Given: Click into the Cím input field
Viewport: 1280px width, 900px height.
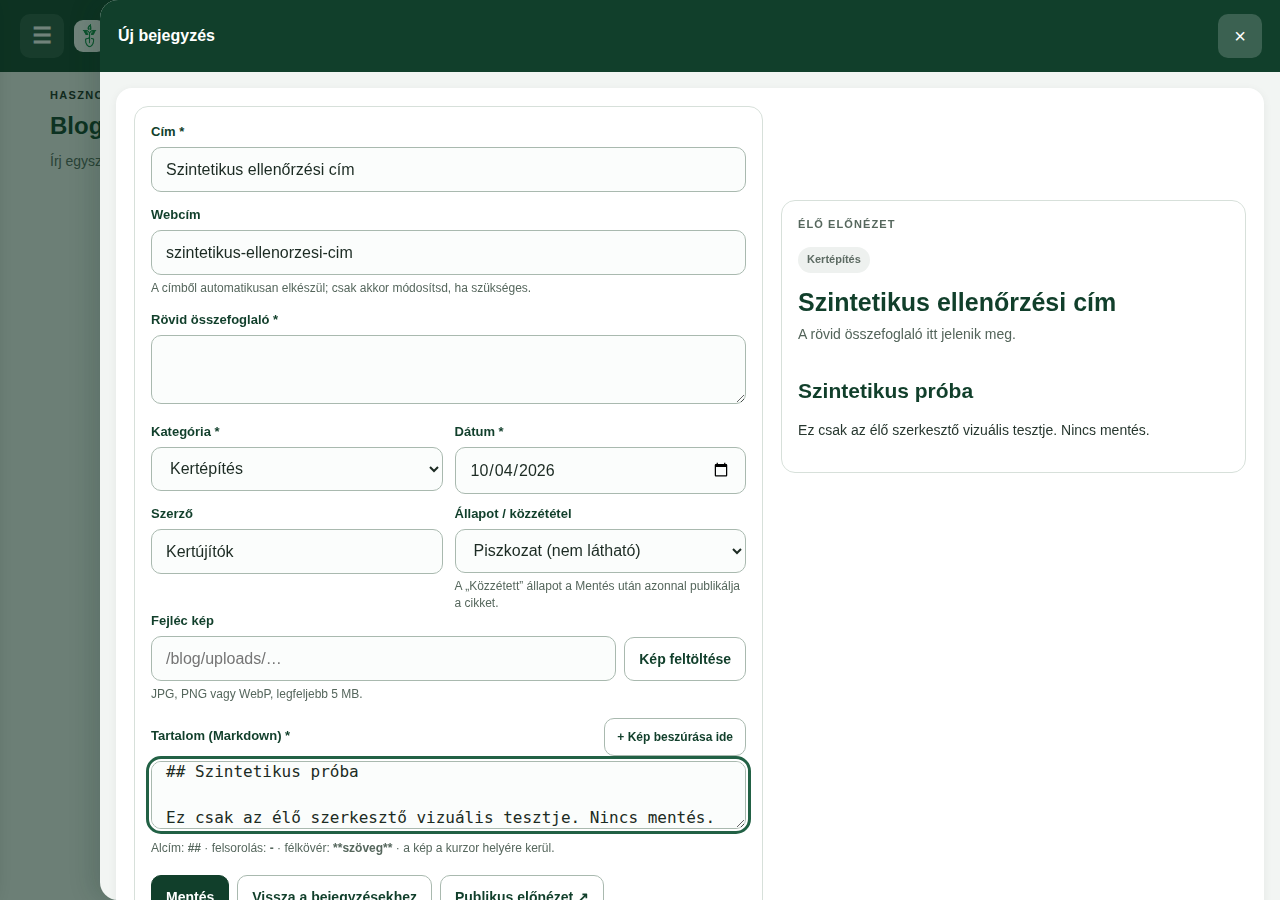Looking at the screenshot, I should pyautogui.click(x=448, y=170).
